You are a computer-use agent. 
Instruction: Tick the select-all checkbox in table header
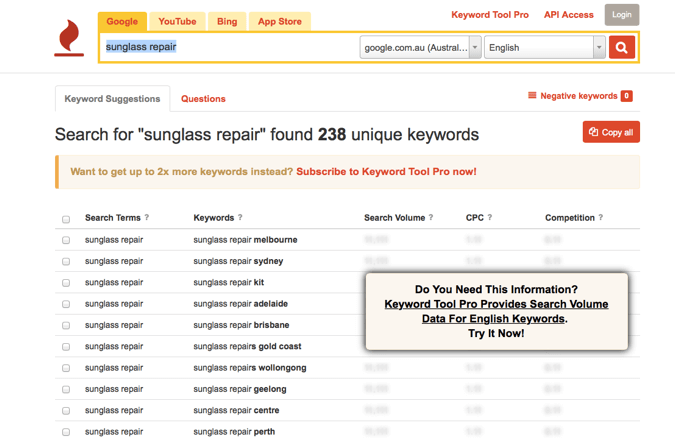tap(66, 219)
